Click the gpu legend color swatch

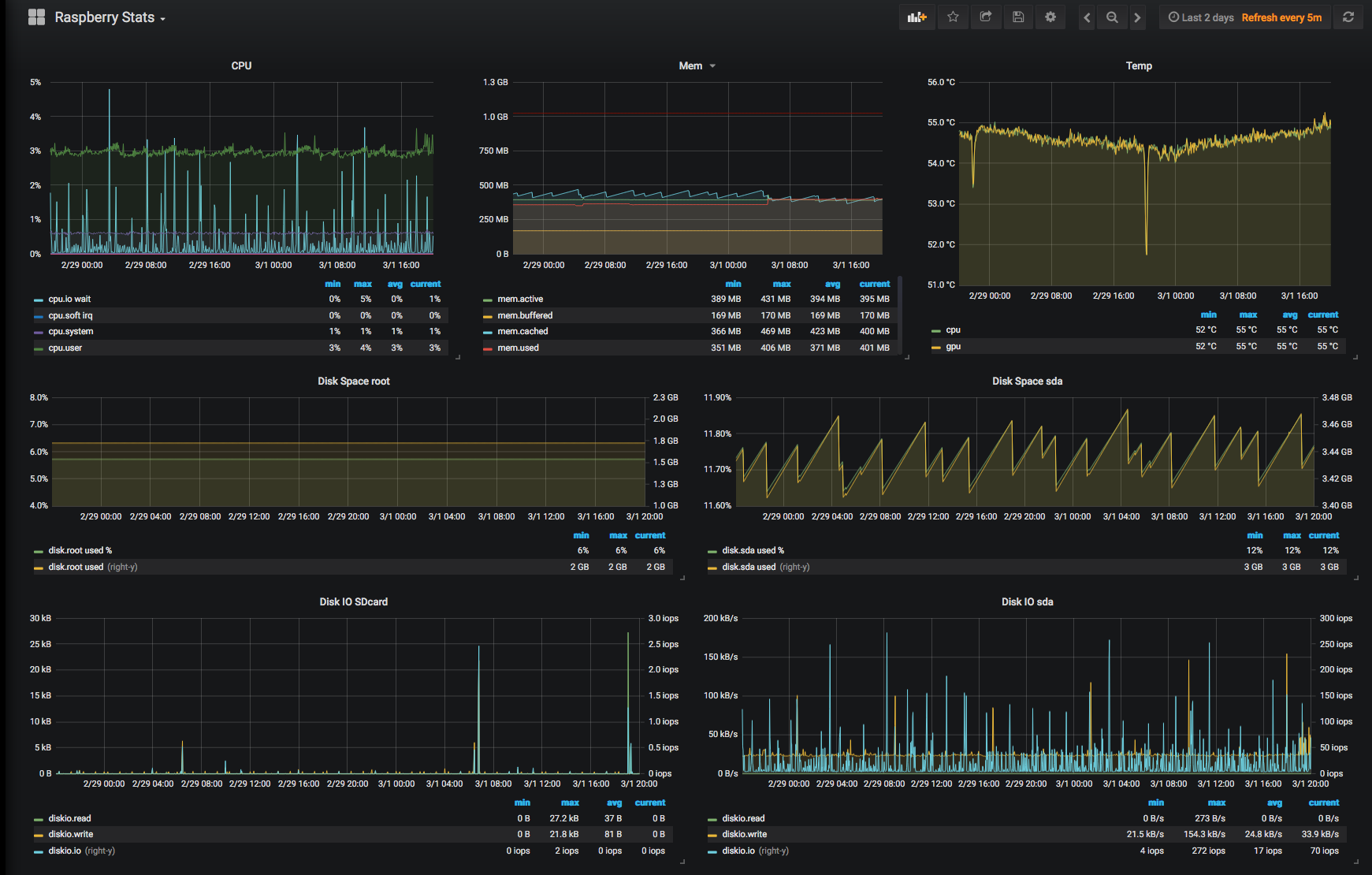coord(936,348)
